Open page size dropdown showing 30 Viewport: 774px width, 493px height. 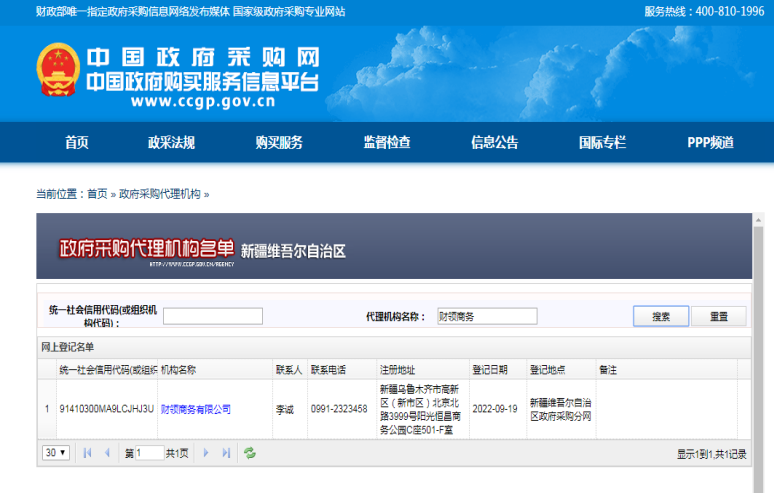pyautogui.click(x=56, y=453)
